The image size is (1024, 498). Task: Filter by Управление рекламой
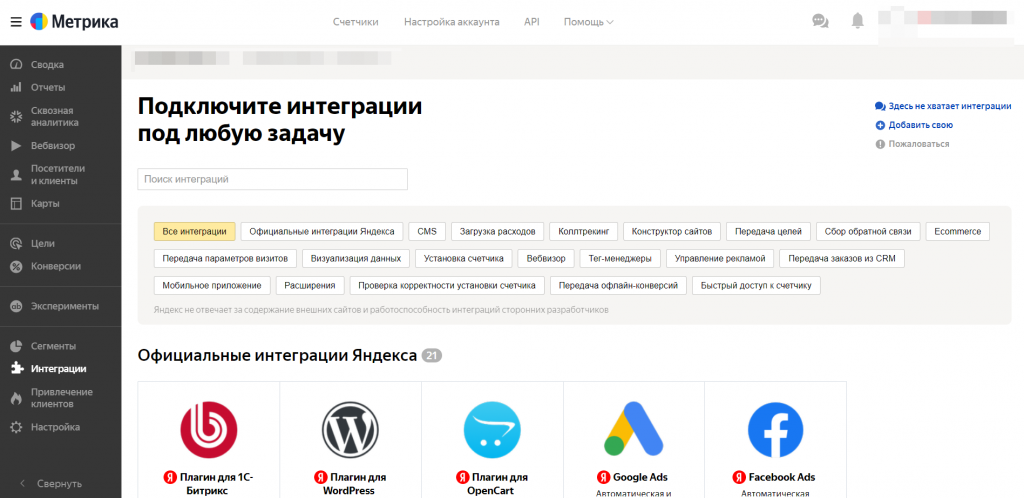(x=720, y=258)
